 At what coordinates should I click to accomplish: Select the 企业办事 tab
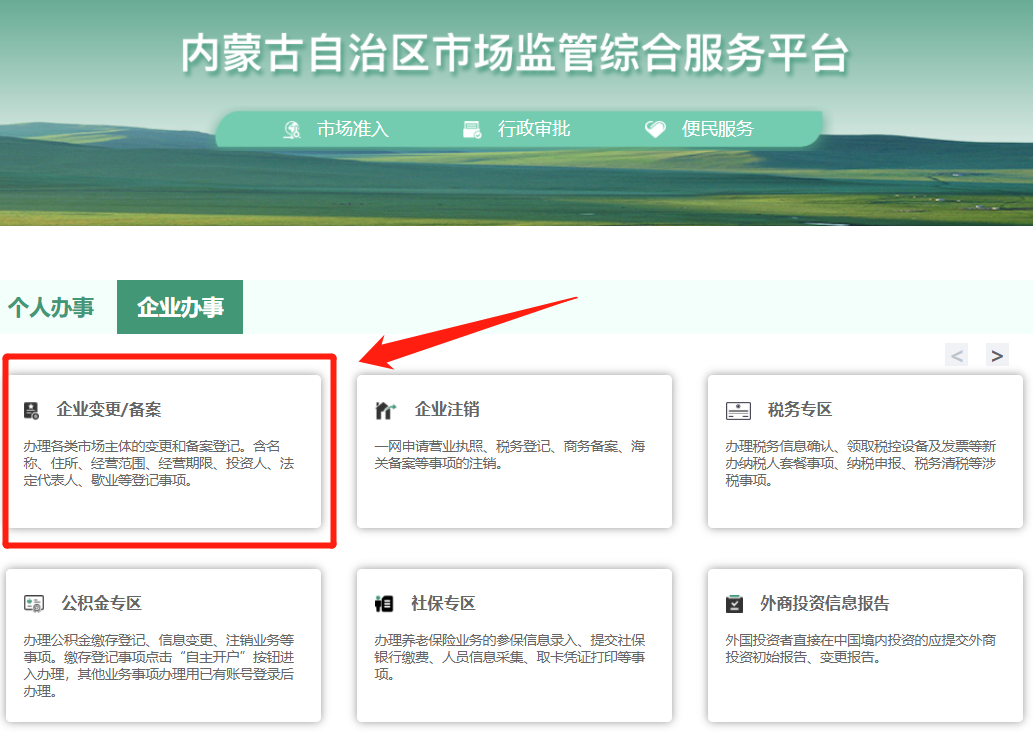pos(180,307)
